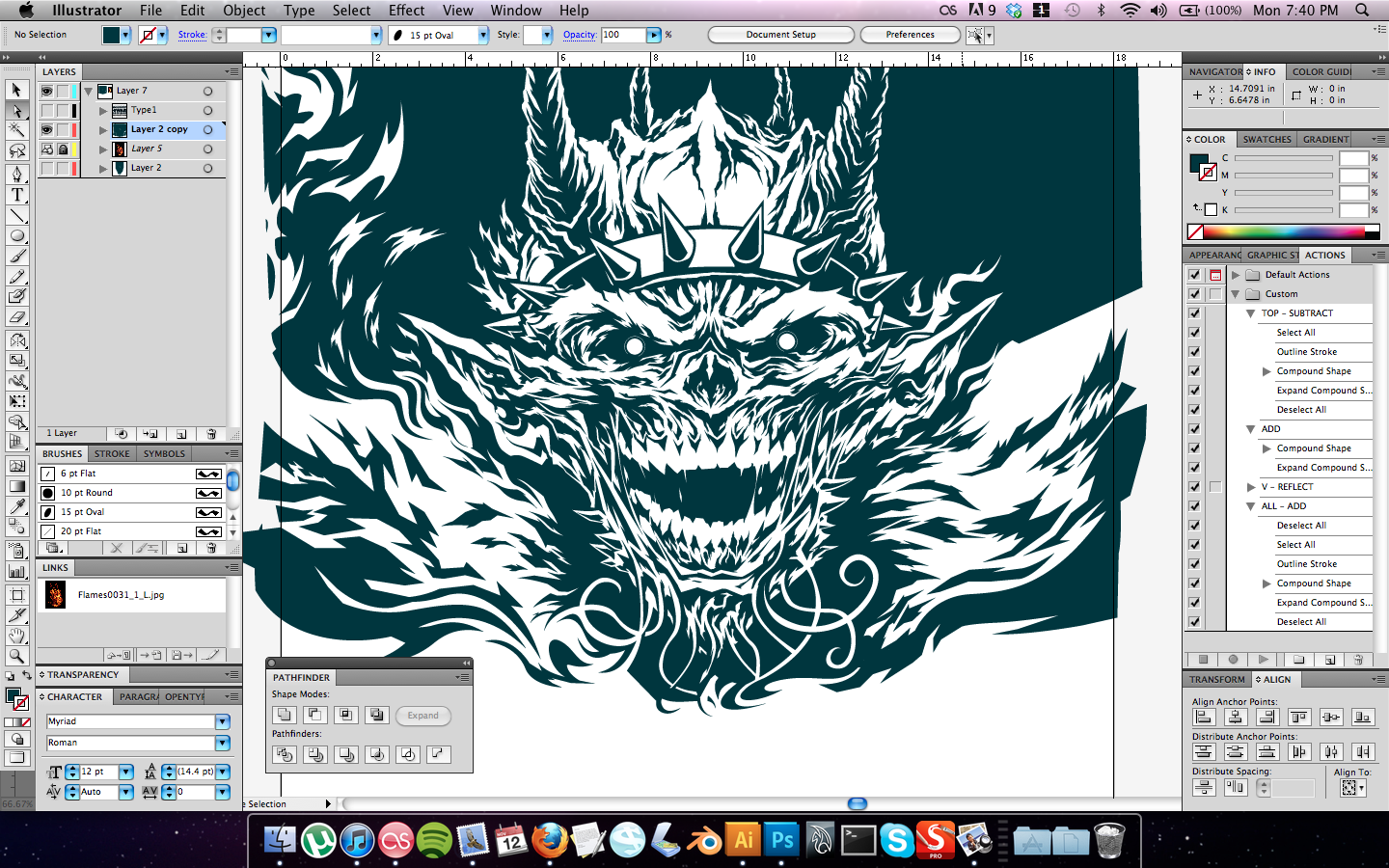Select the Pencil tool
Screen dimensions: 1389x868
point(16,277)
